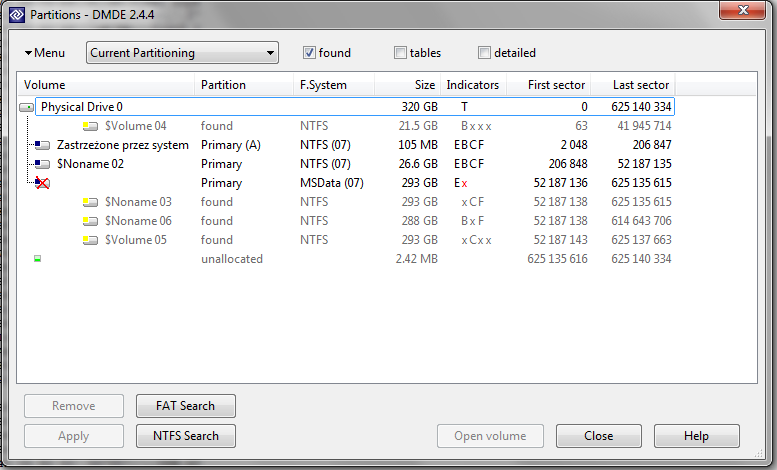Click the 21.5 GB size value

(x=418, y=126)
